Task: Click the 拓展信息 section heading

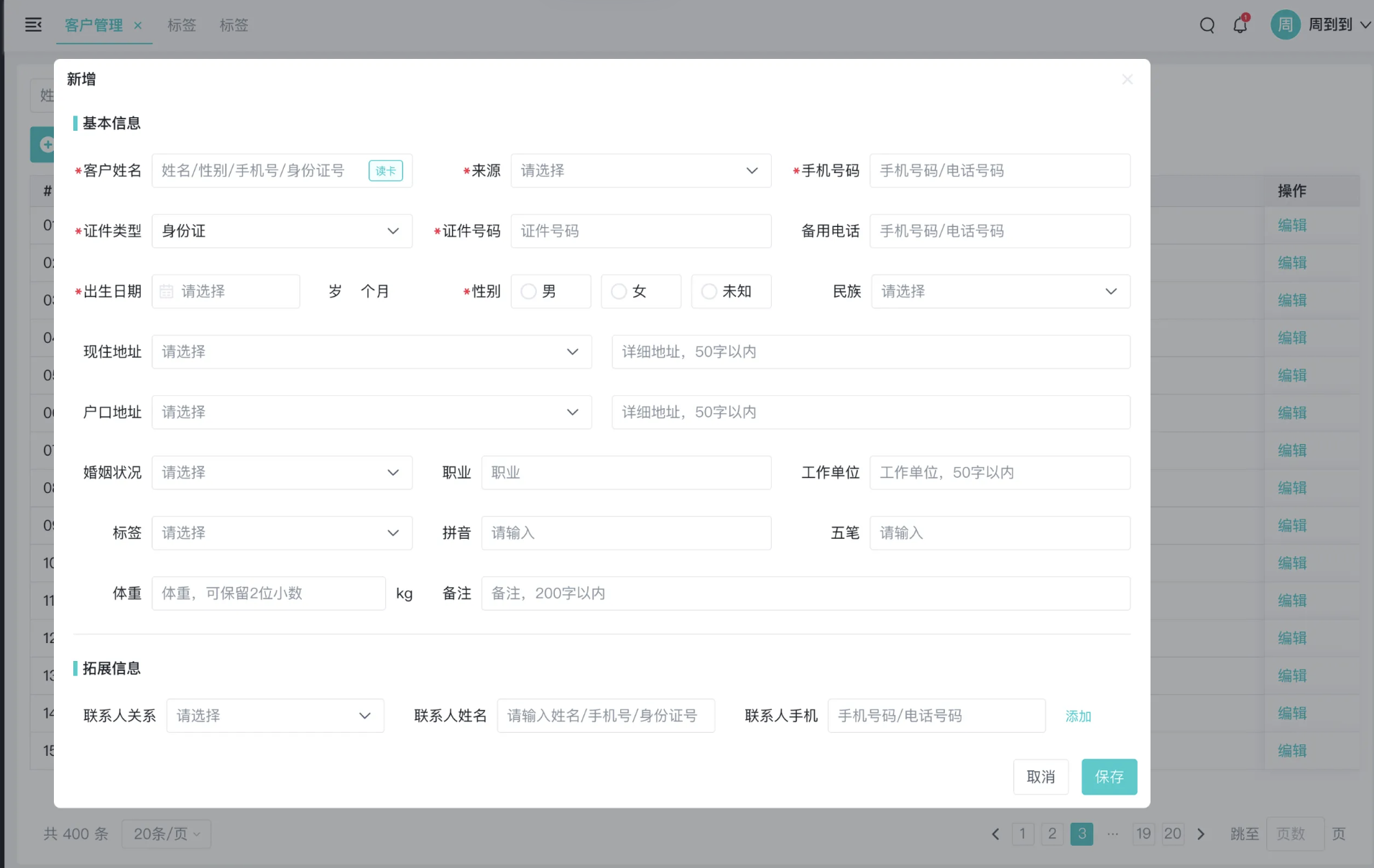Action: [x=111, y=668]
